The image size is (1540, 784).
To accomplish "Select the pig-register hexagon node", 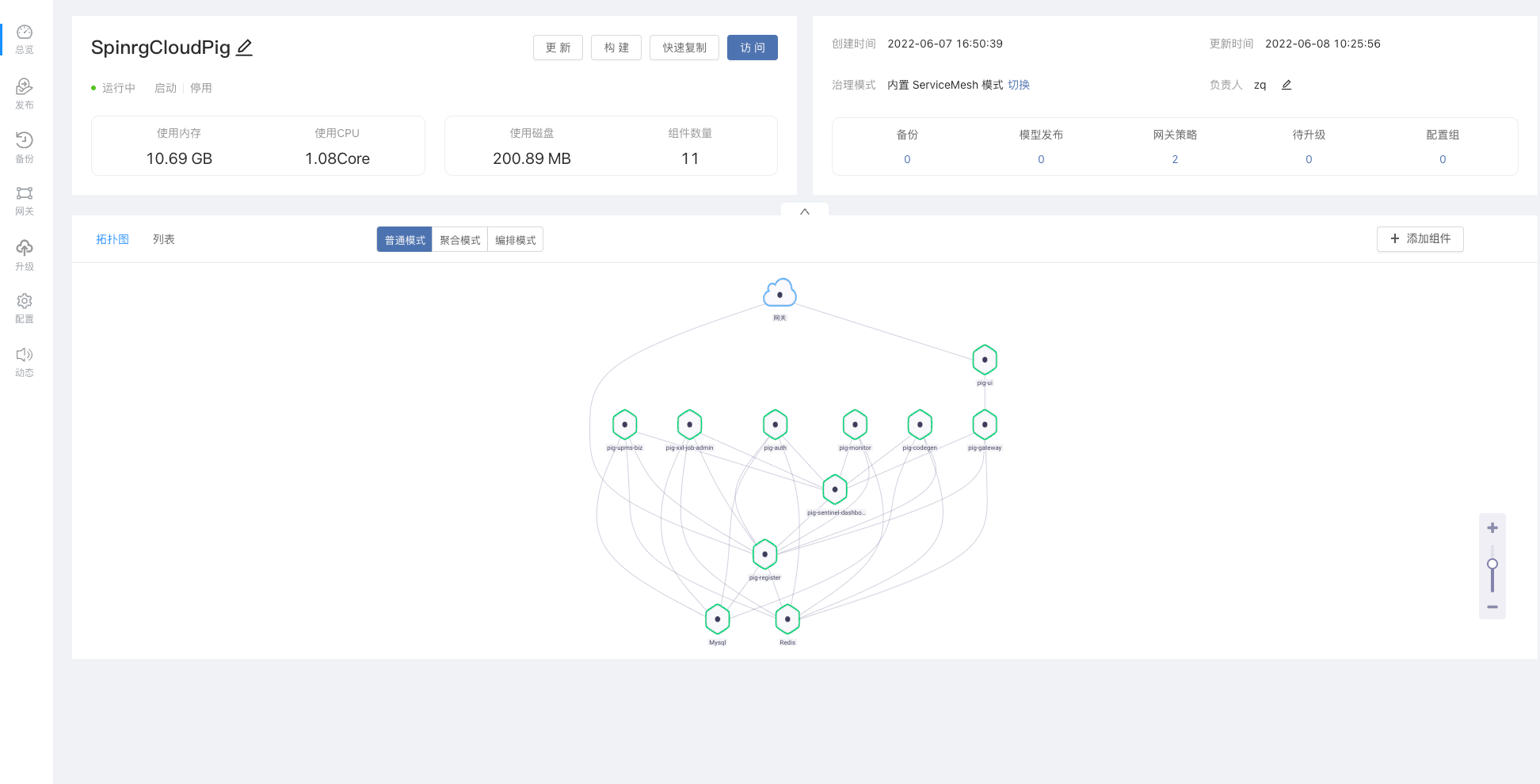I will tap(764, 554).
